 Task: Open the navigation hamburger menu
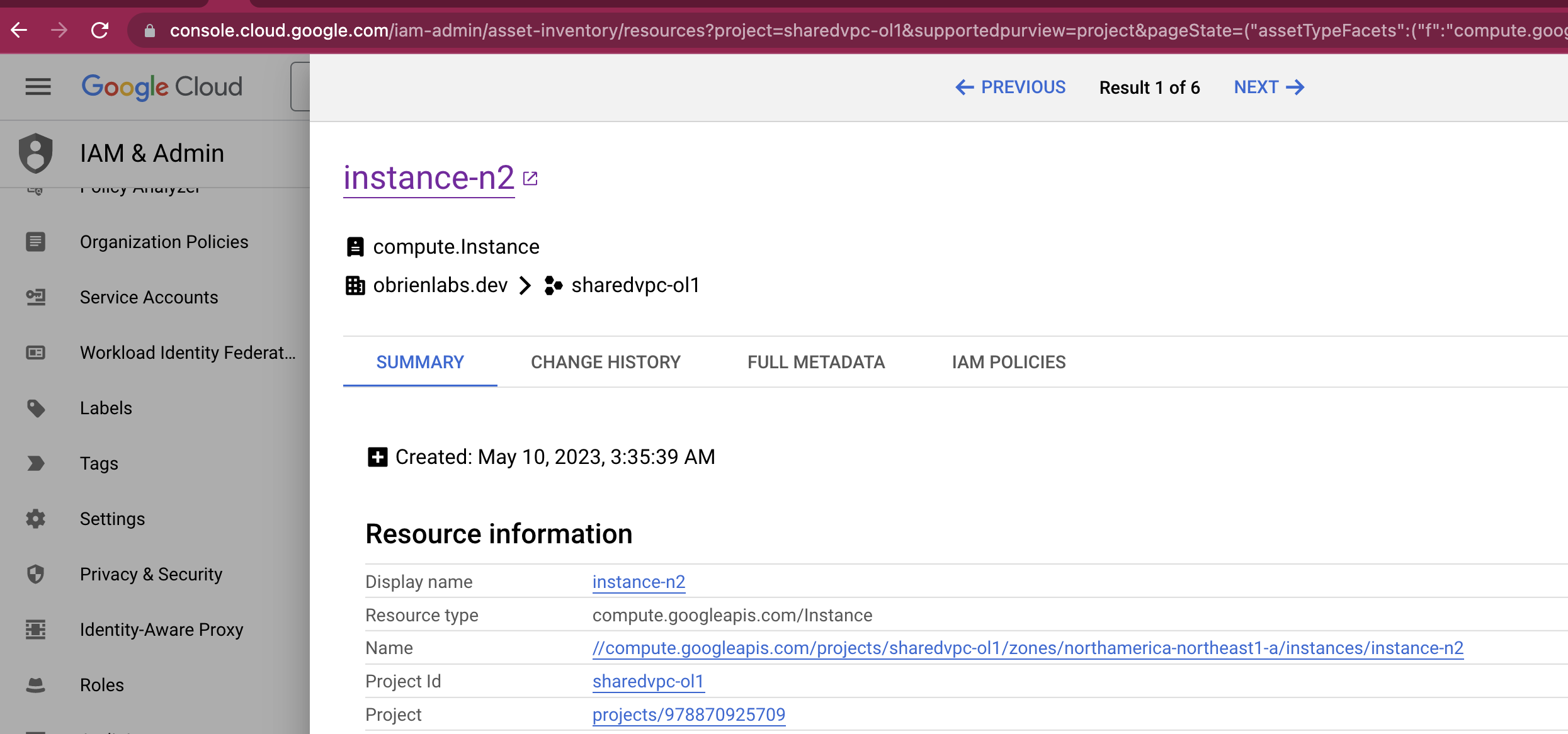coord(37,87)
